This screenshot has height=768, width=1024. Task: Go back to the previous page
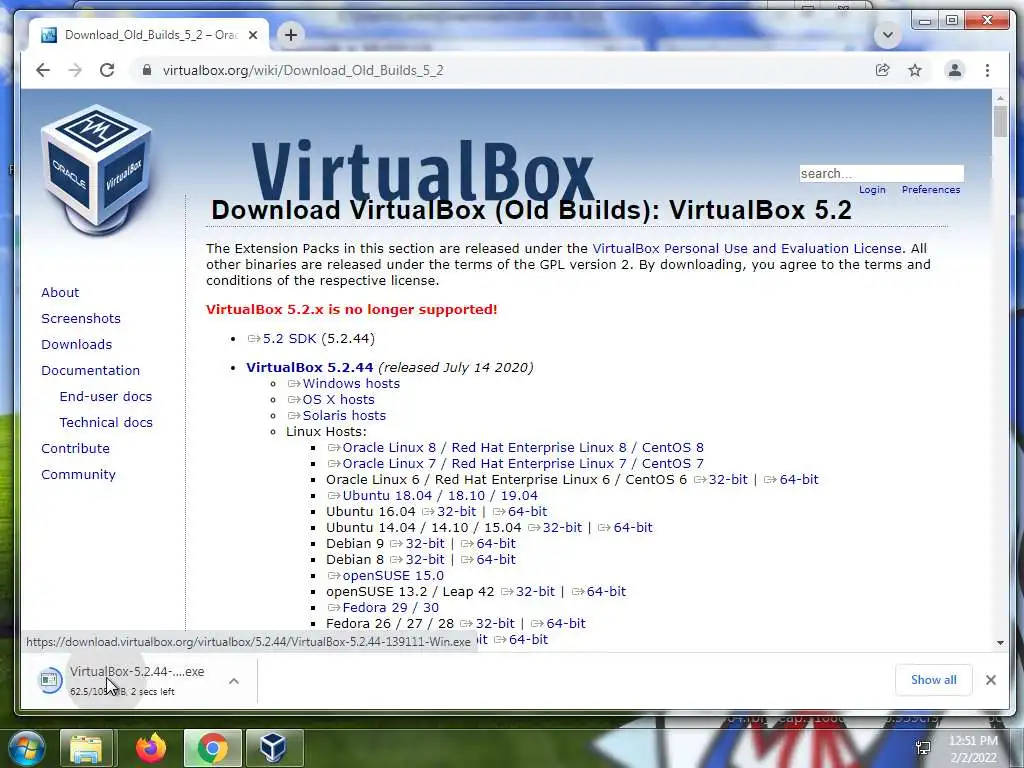pos(43,71)
